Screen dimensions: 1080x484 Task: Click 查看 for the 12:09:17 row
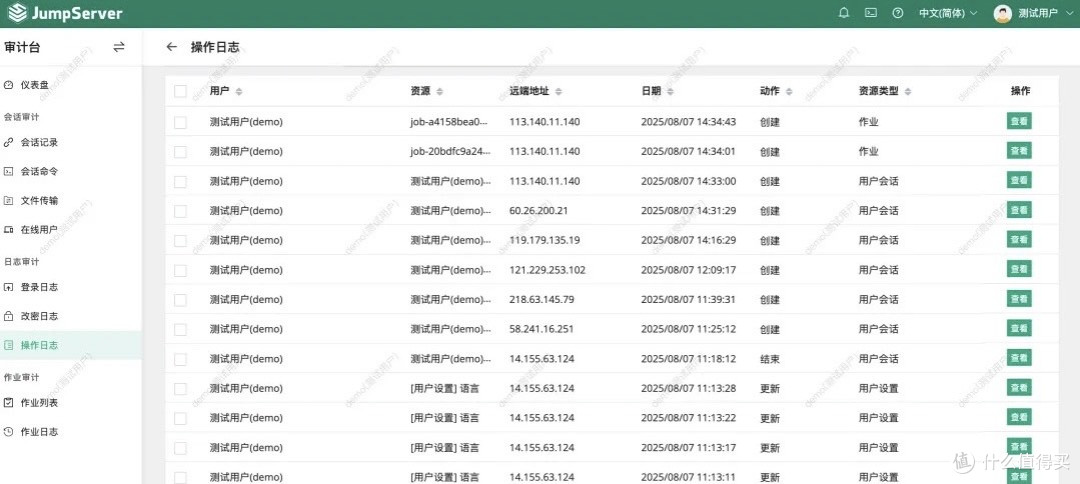point(1019,269)
